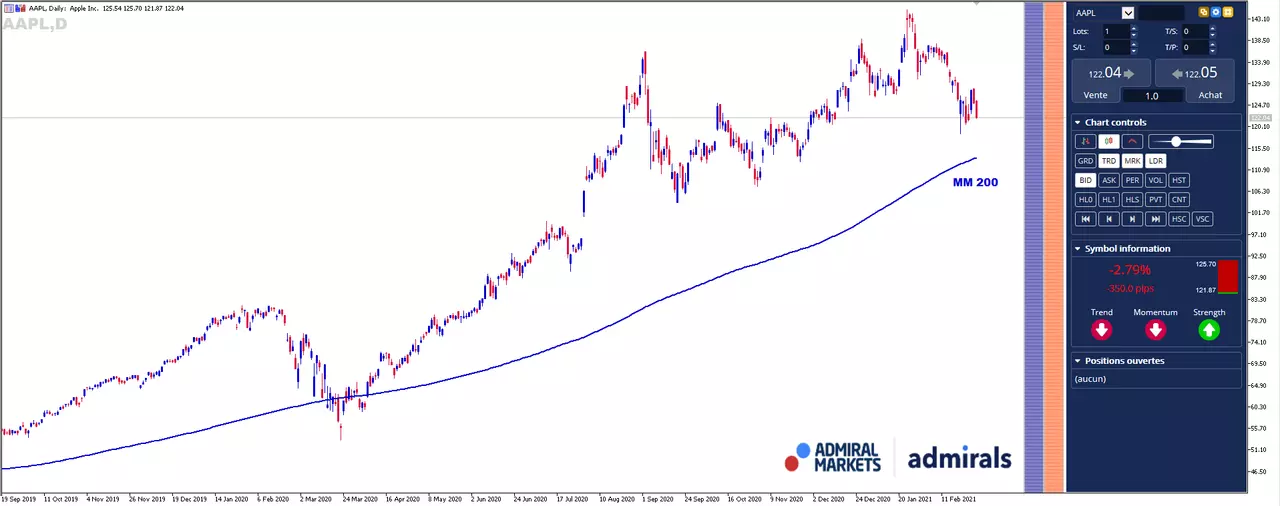Increase T/P with up stepper

point(1212,44)
